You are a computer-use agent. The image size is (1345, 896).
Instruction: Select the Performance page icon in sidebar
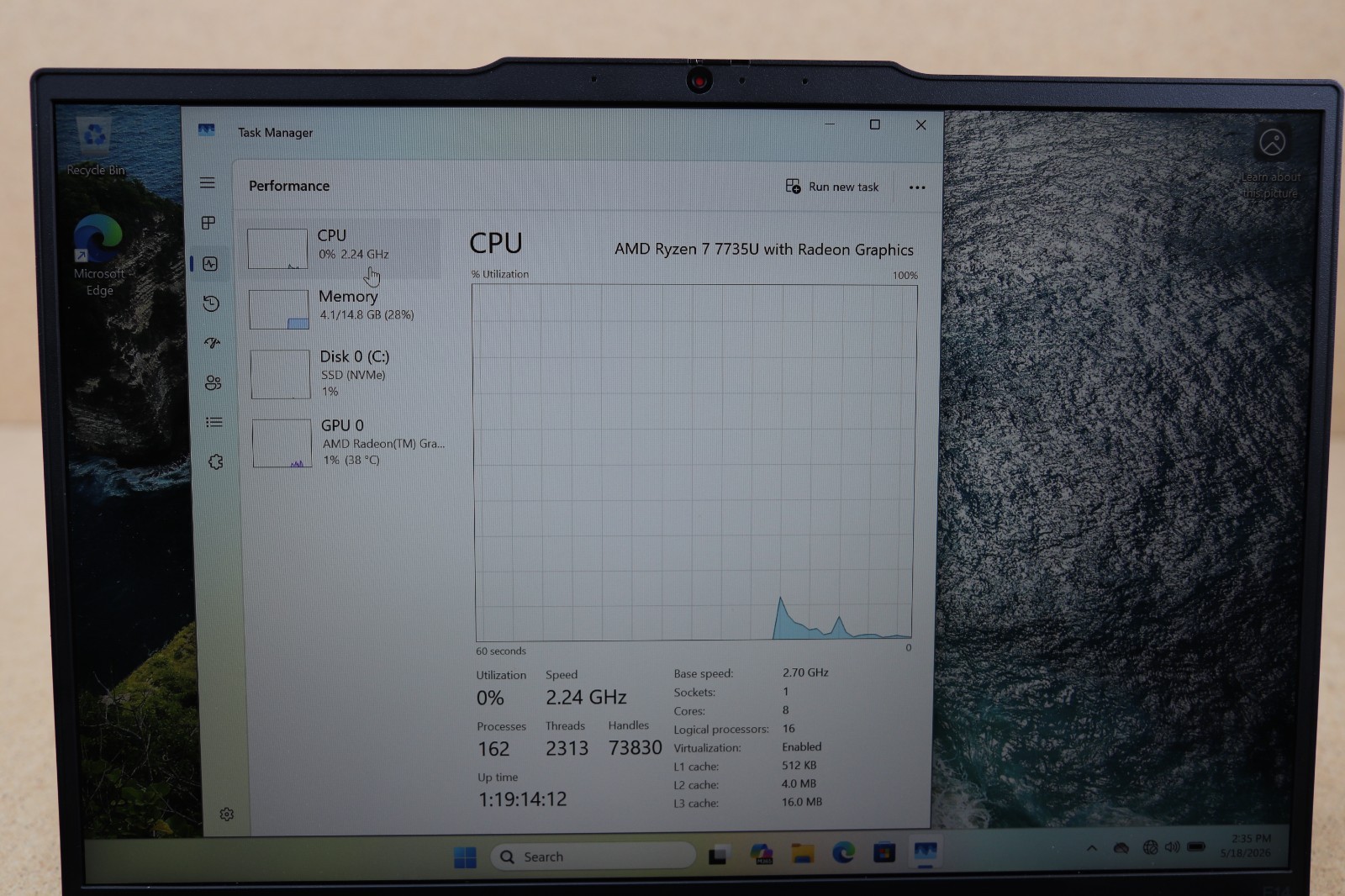pos(210,264)
